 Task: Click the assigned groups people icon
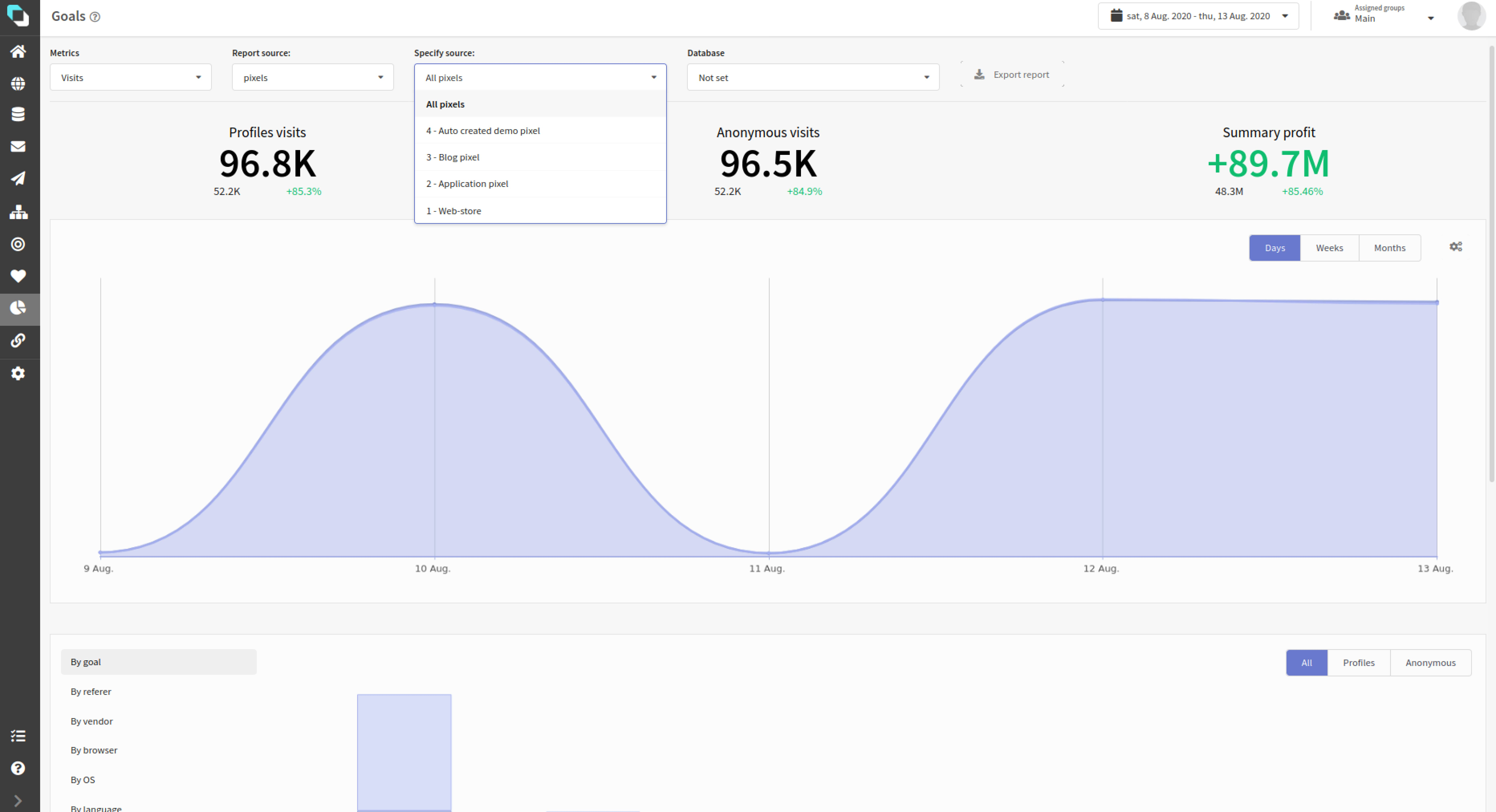pos(1342,16)
